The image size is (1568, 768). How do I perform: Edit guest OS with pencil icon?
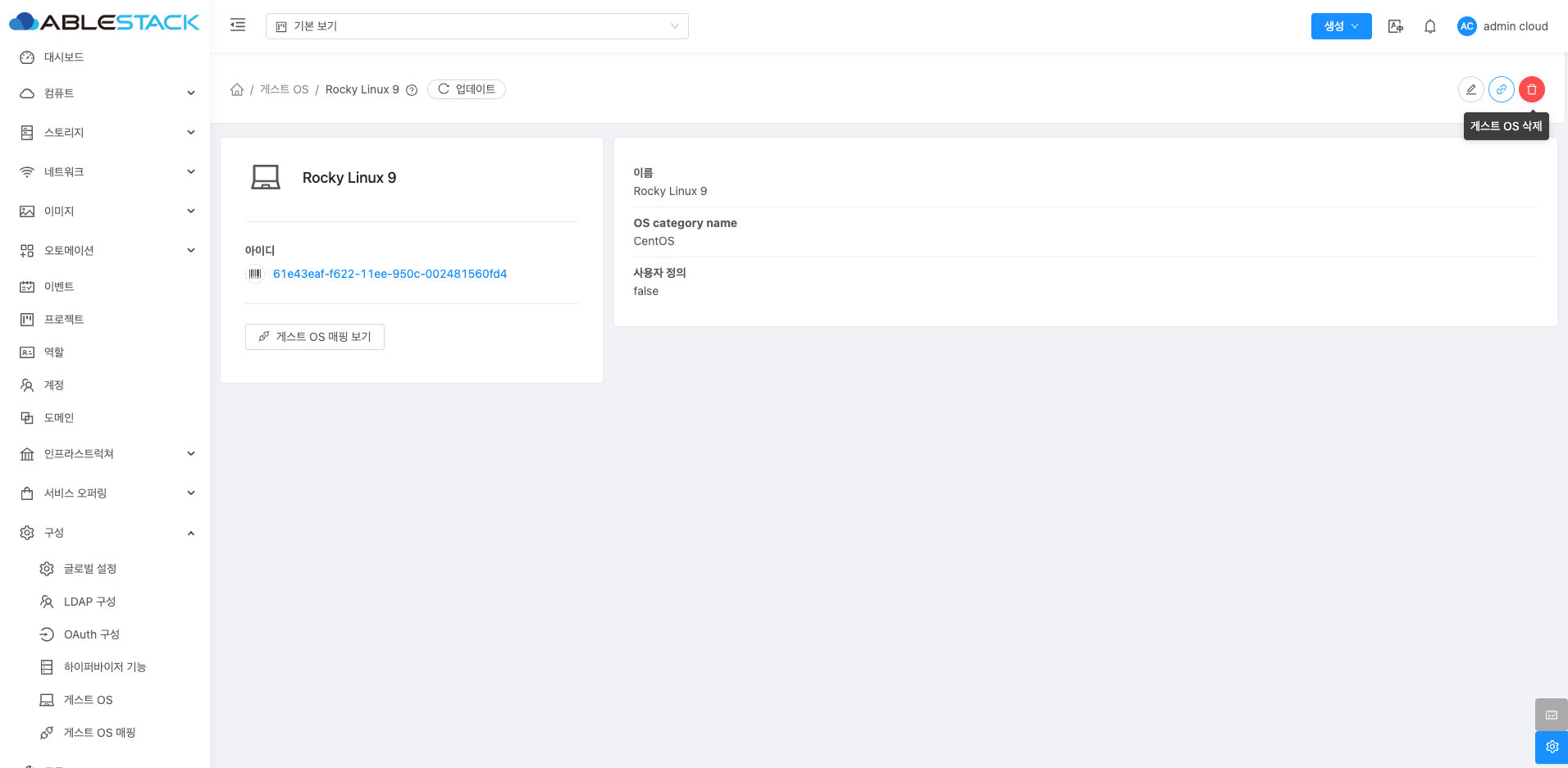[1471, 89]
